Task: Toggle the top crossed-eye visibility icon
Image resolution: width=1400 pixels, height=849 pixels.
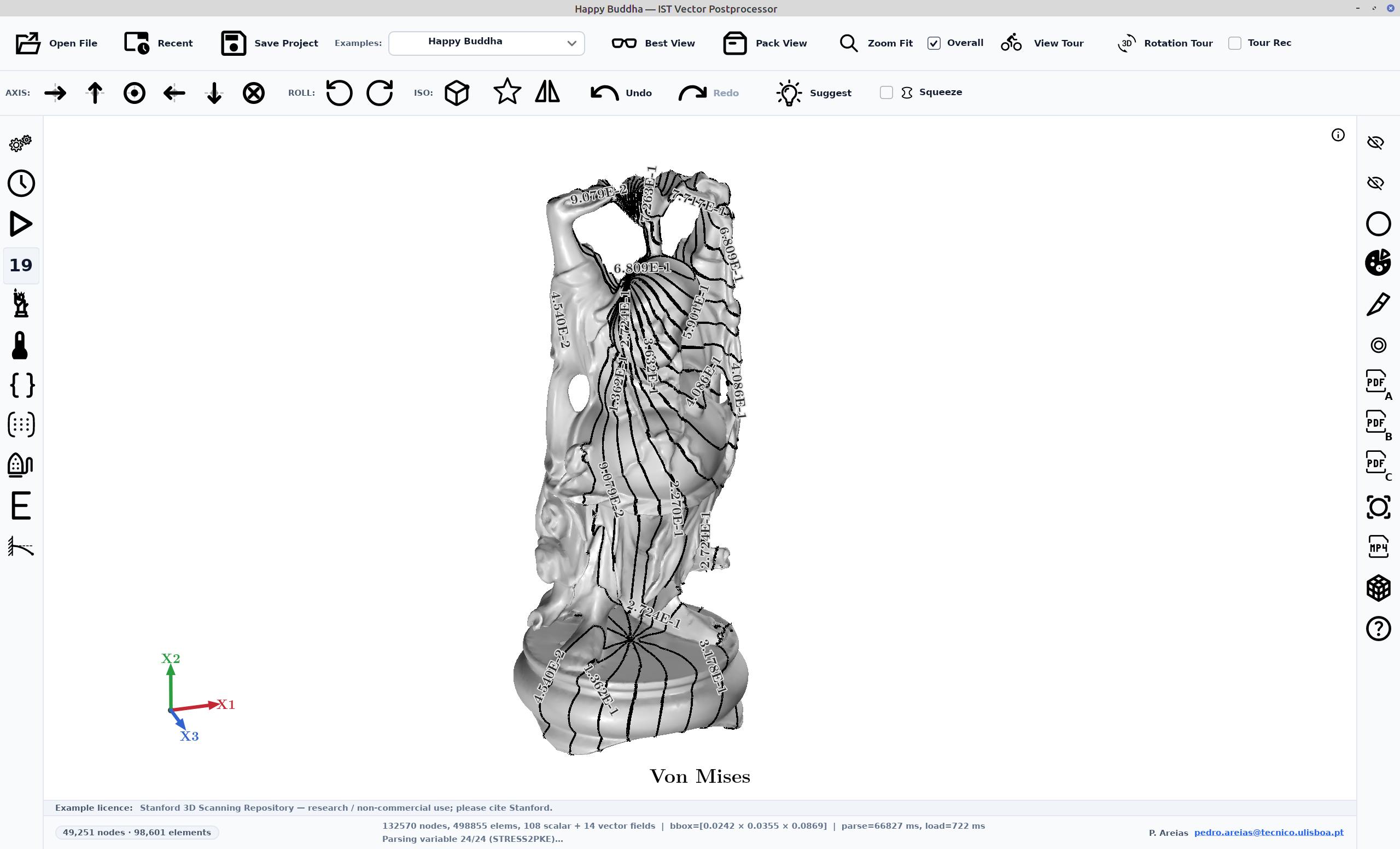Action: [x=1375, y=142]
